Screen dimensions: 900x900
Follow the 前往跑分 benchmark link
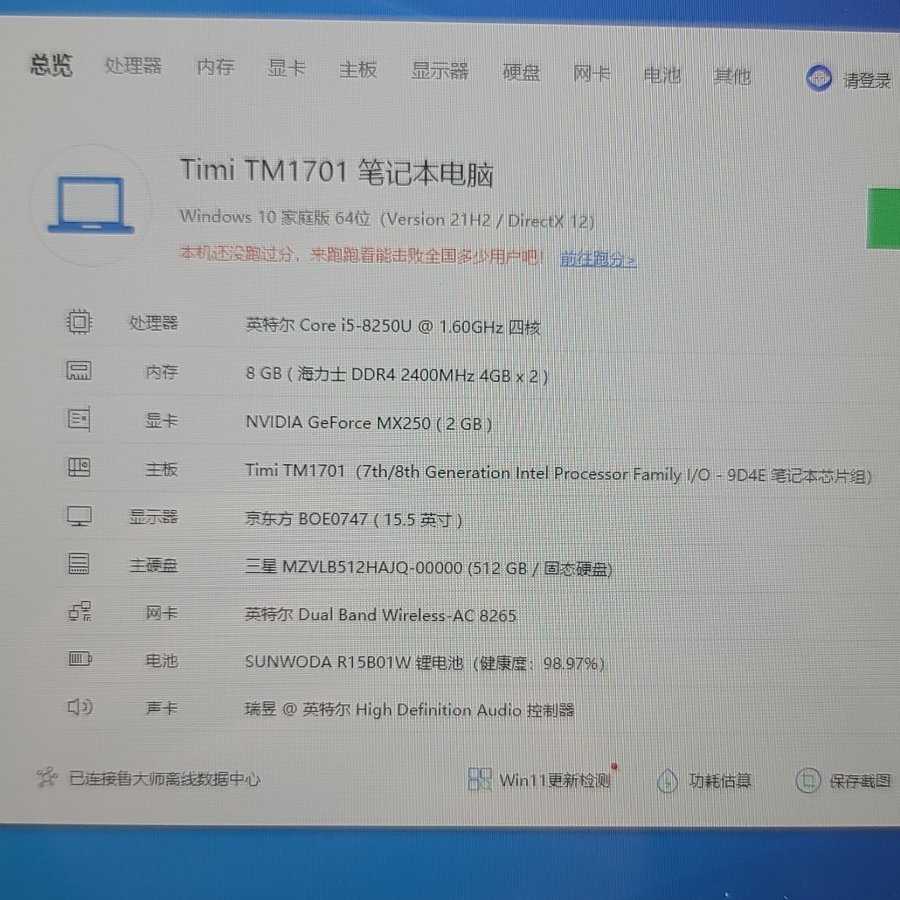(598, 259)
